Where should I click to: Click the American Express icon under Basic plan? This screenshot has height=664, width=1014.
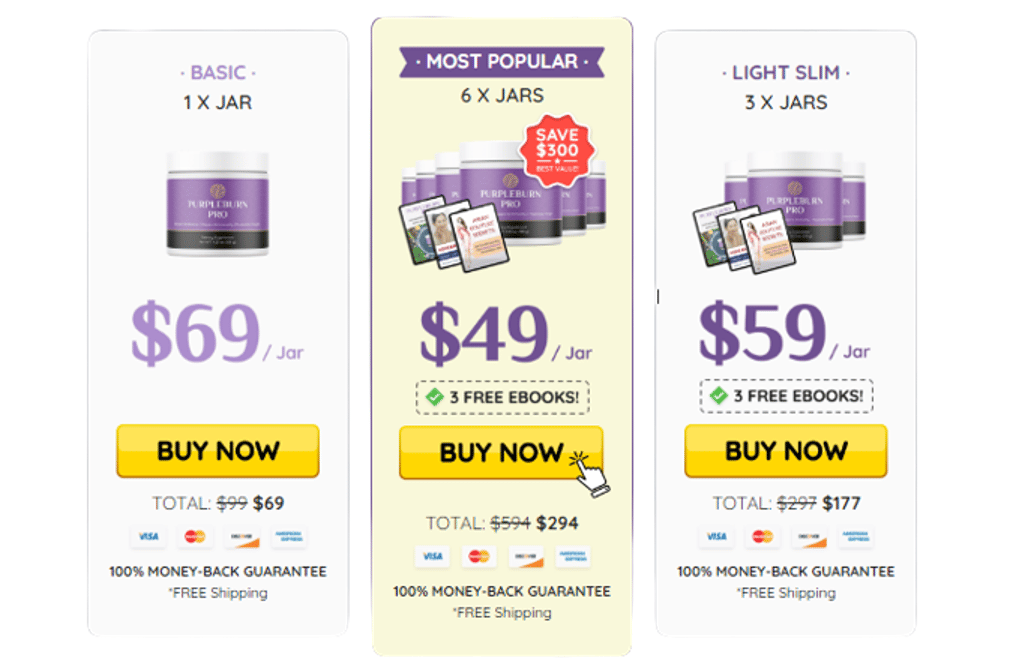(x=288, y=537)
